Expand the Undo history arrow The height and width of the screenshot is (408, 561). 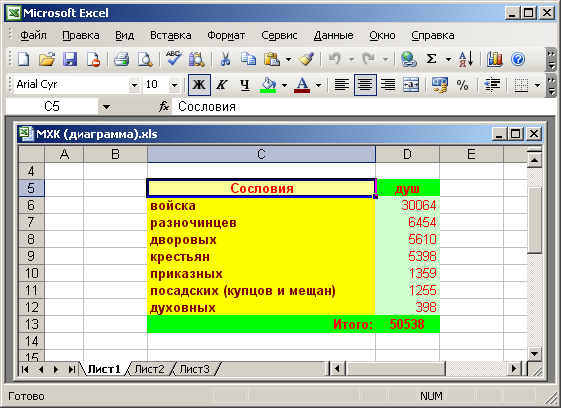(351, 59)
